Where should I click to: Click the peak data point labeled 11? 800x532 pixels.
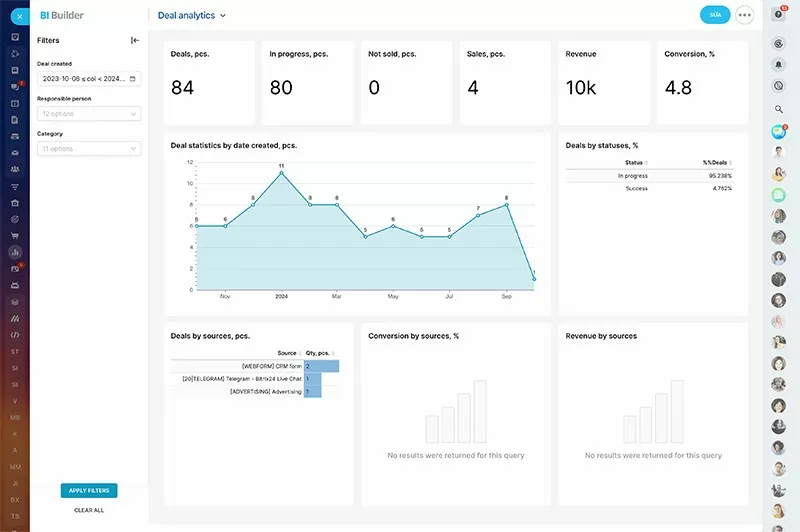[282, 173]
